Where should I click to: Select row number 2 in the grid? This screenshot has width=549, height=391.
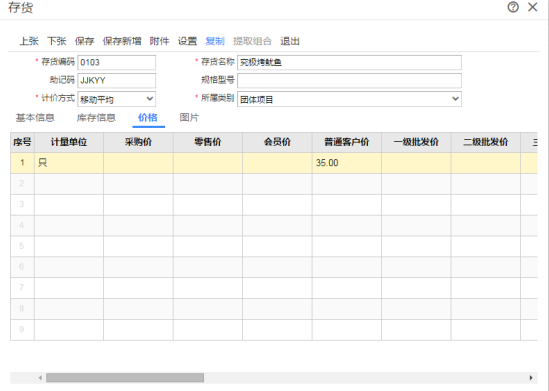coord(22,184)
